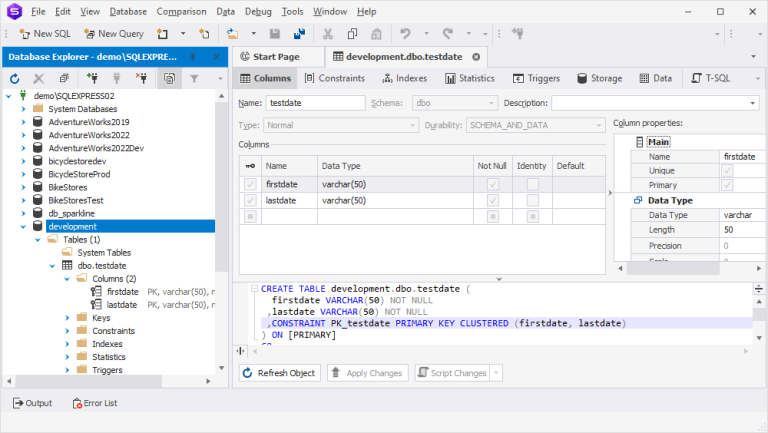Click the Output panel icon
768x433 pixels.
[x=18, y=403]
